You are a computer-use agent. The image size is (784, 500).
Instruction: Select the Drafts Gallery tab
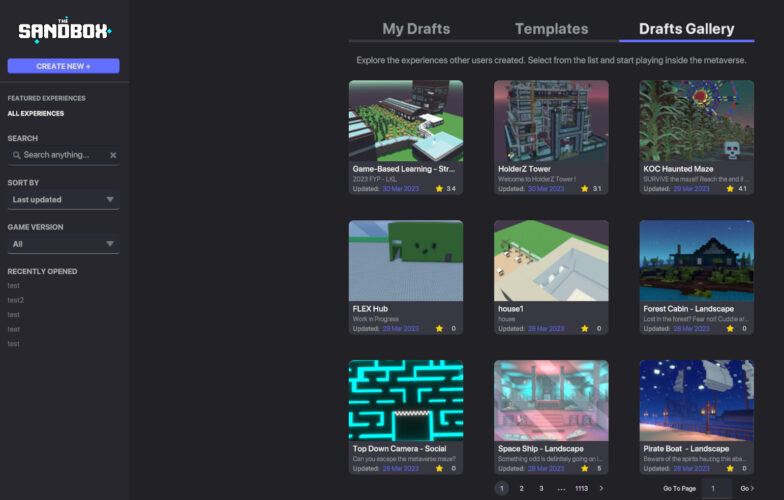tap(686, 29)
